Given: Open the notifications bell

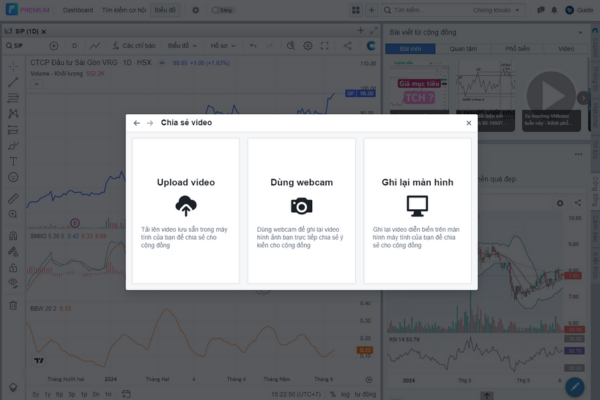Looking at the screenshot, I should 554,10.
